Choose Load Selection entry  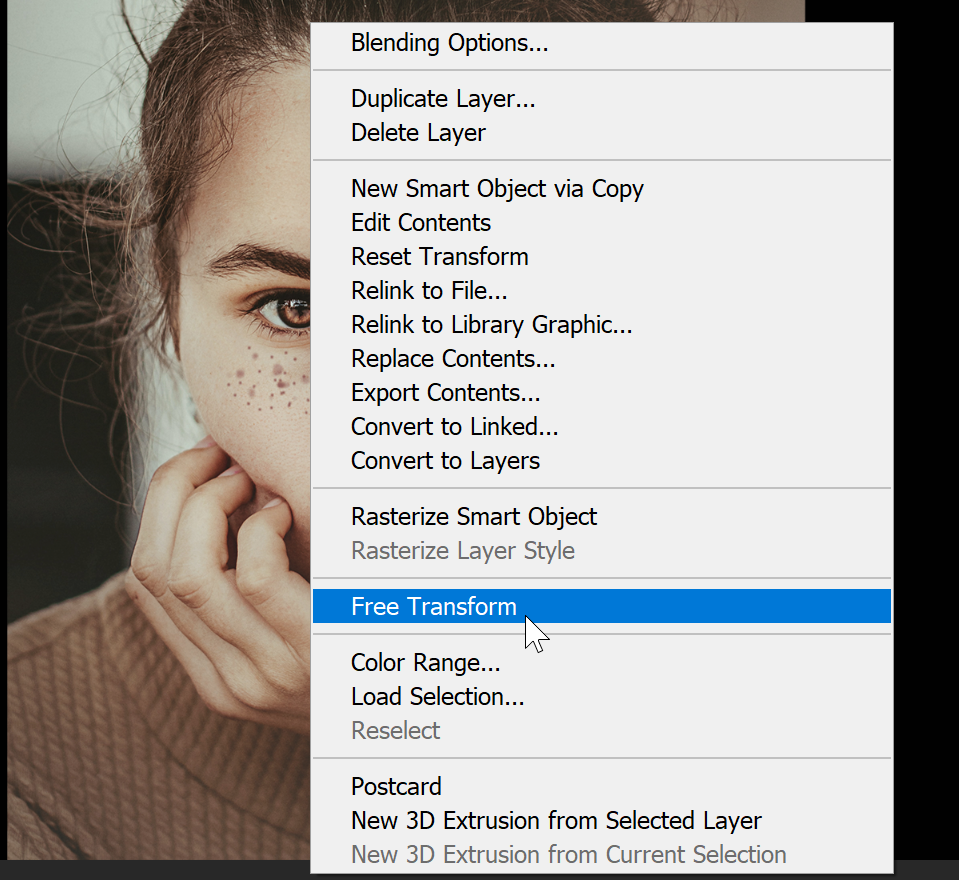pos(602,697)
